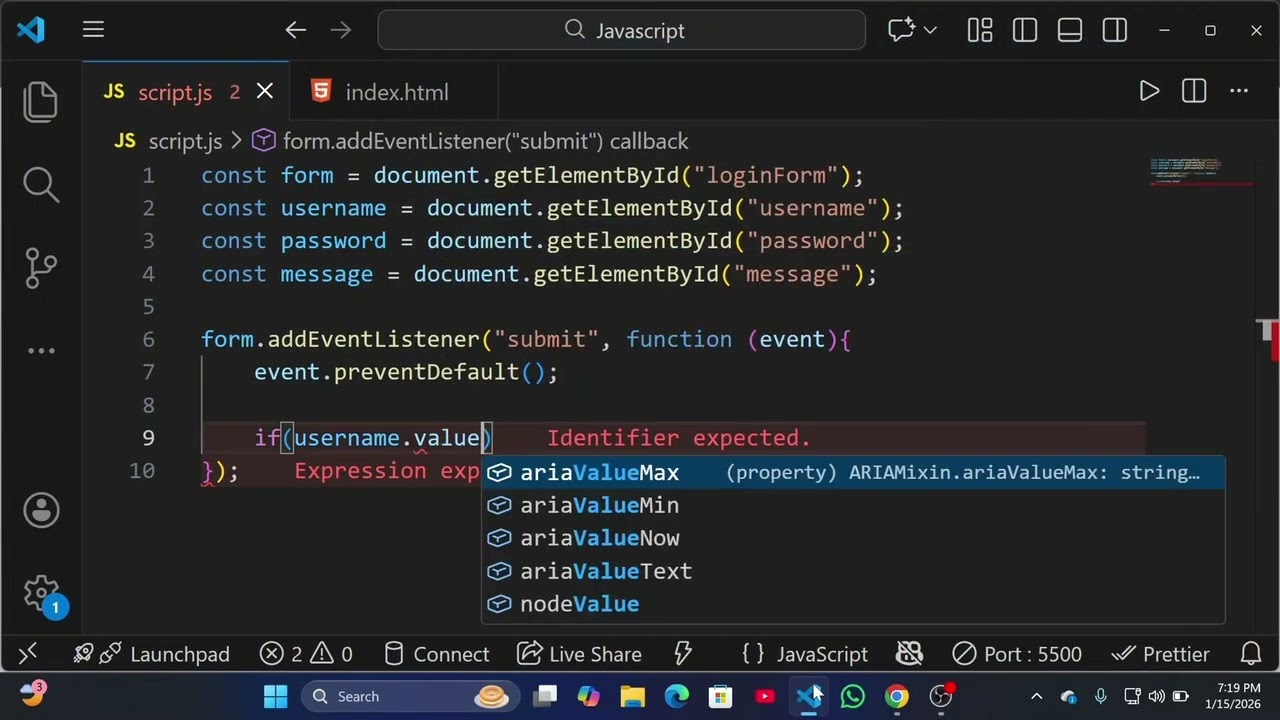The width and height of the screenshot is (1280, 720).
Task: Select ariaValueMax suggestion
Action: click(853, 473)
